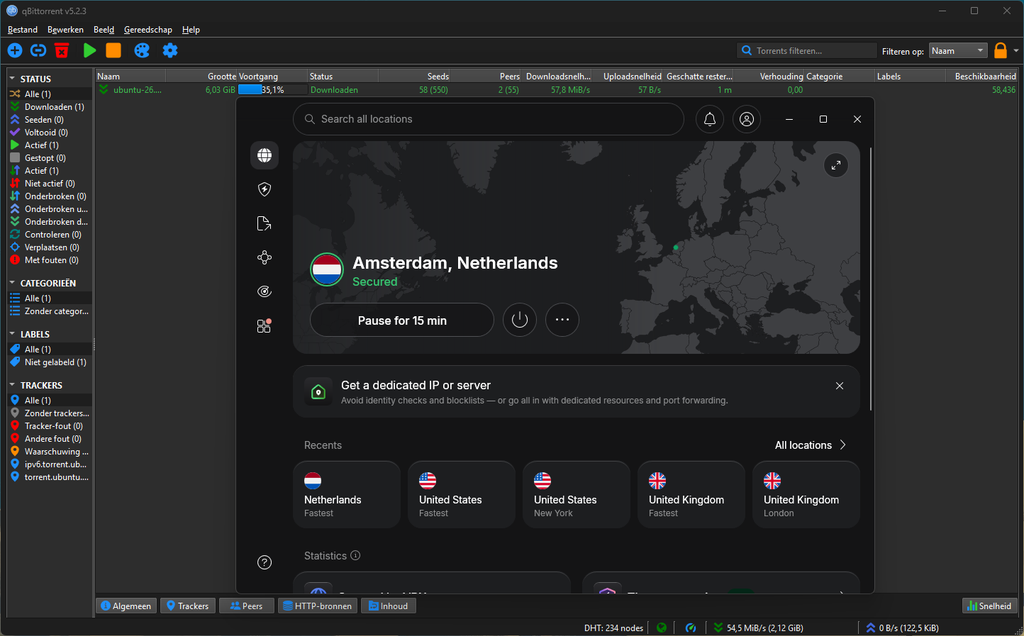This screenshot has height=636, width=1024.
Task: Switch to the Algemeen tab
Action: click(127, 606)
